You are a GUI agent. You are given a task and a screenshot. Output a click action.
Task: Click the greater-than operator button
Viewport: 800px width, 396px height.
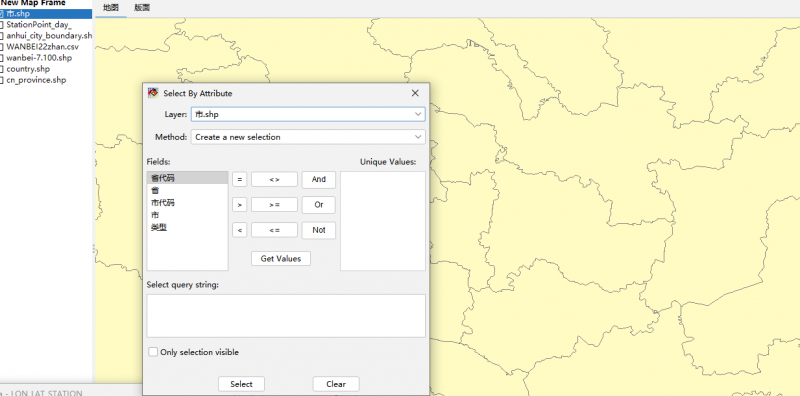[239, 205]
